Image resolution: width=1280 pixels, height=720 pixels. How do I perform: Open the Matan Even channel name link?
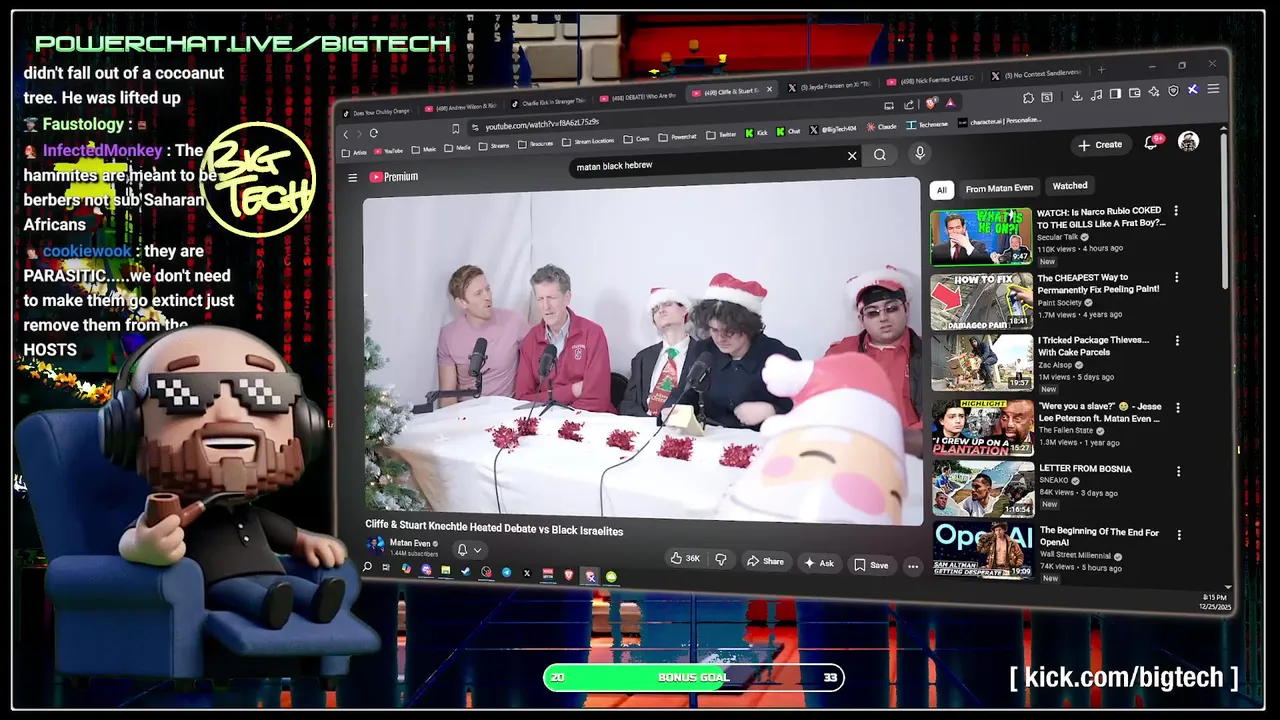pyautogui.click(x=410, y=543)
